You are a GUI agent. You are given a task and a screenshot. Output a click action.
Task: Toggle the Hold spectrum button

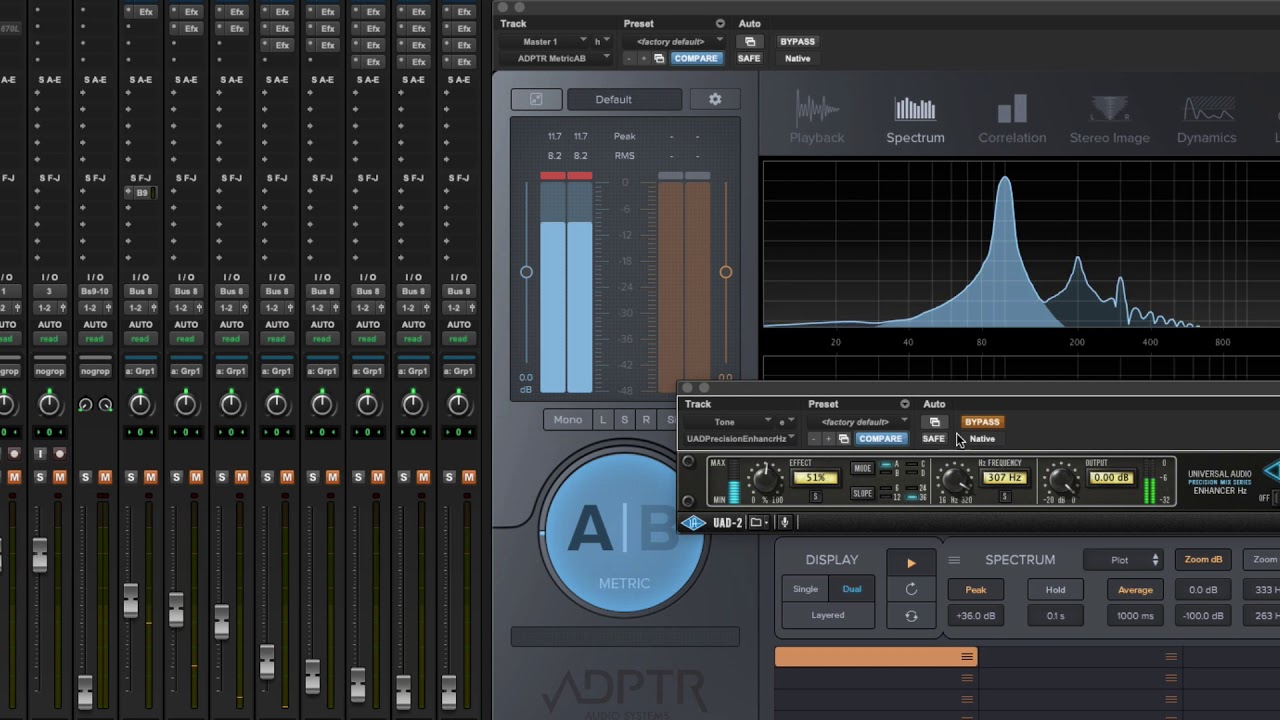coord(1055,590)
